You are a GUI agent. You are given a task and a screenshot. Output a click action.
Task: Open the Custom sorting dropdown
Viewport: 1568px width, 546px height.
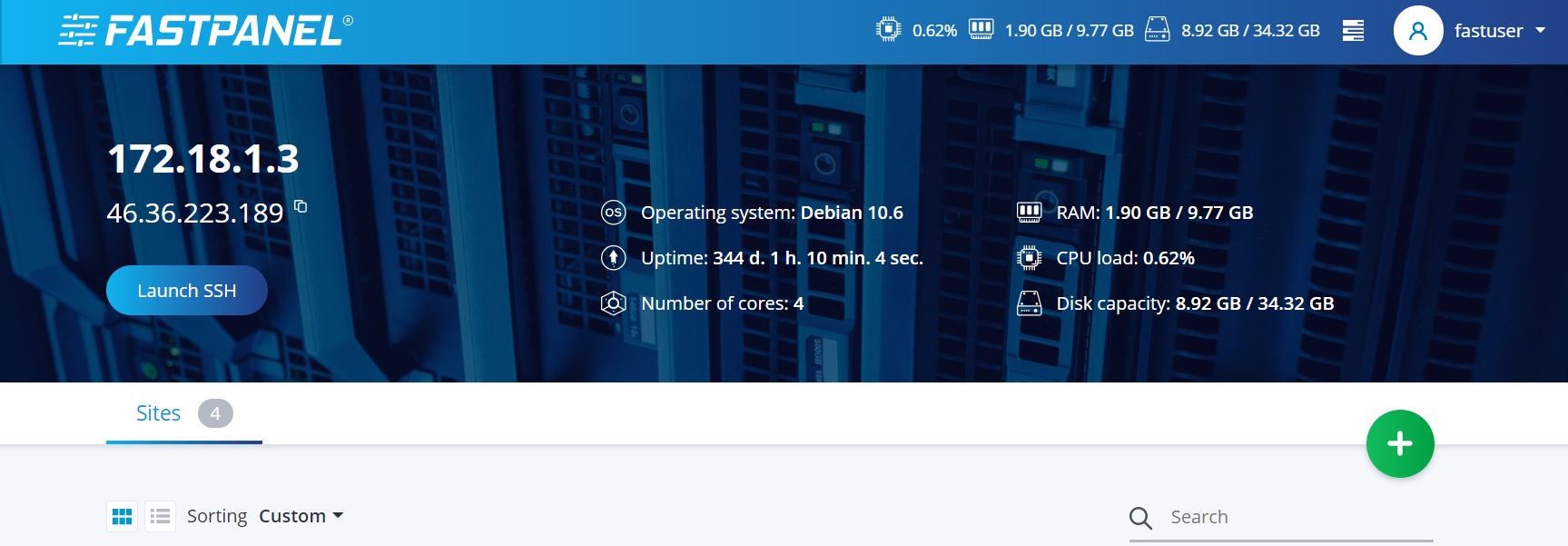pos(301,516)
